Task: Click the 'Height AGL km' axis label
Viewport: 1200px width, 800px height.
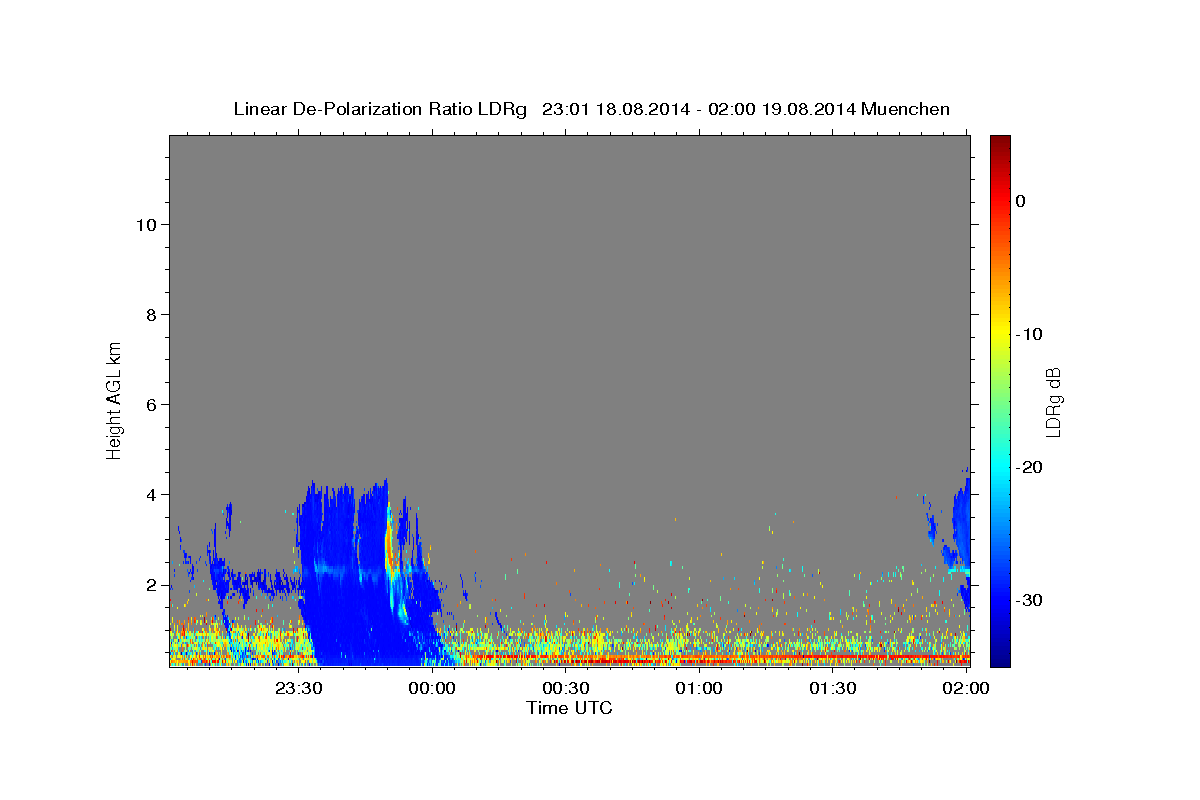Action: [x=114, y=400]
